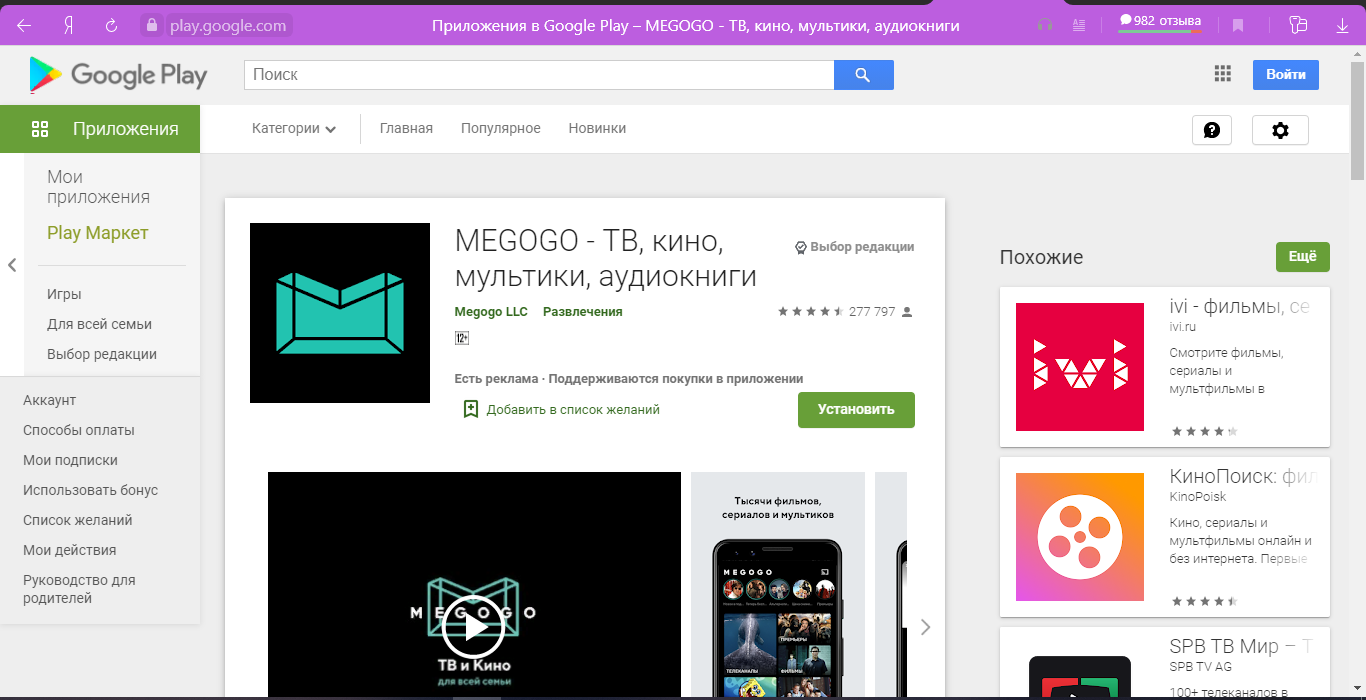Add to wishlist via bookmark icon
This screenshot has width=1366, height=700.
471,409
